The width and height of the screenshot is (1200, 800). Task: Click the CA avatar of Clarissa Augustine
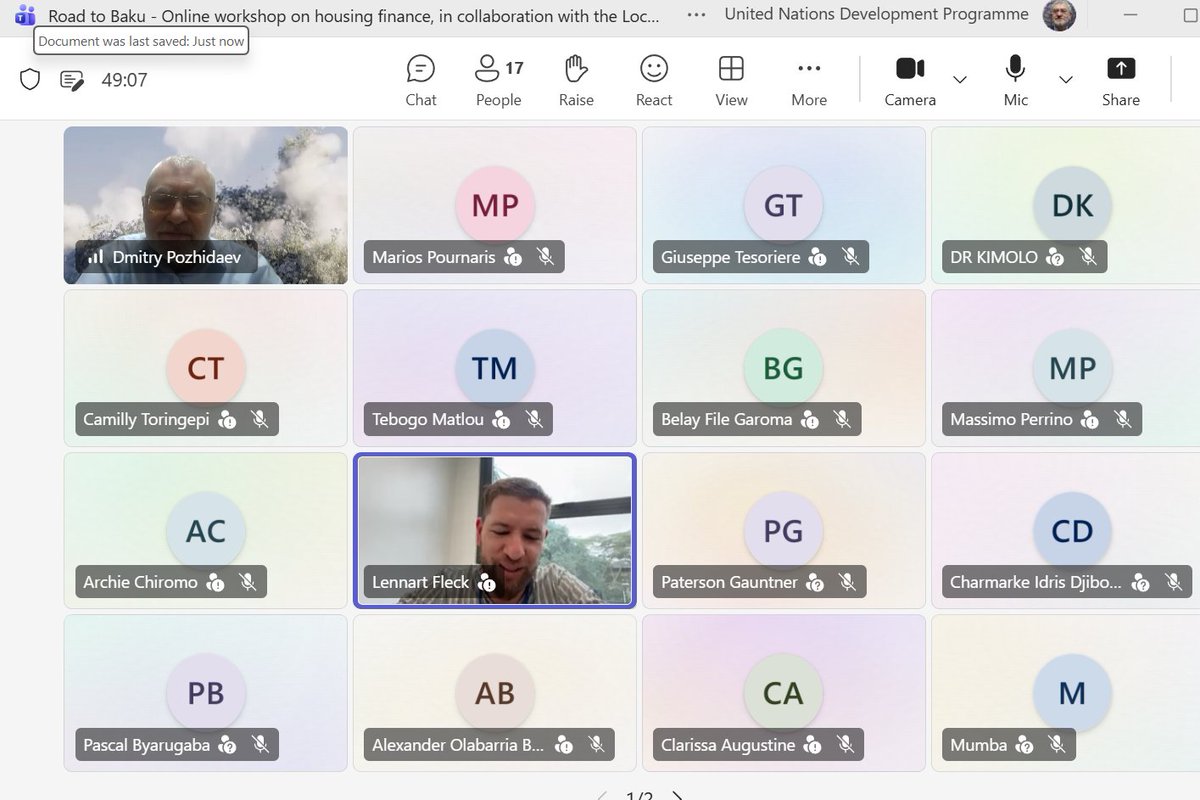783,693
